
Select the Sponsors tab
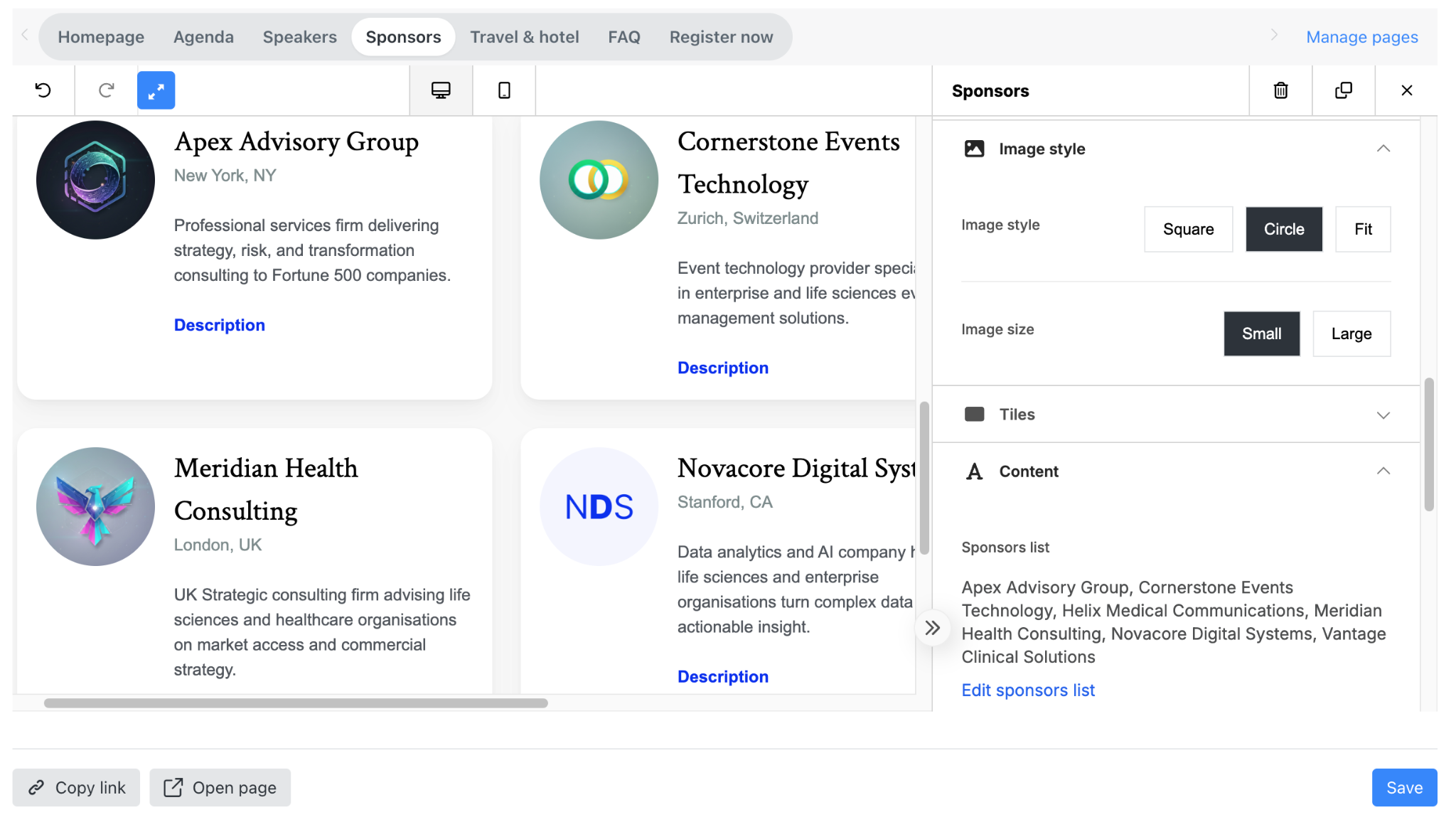[403, 37]
